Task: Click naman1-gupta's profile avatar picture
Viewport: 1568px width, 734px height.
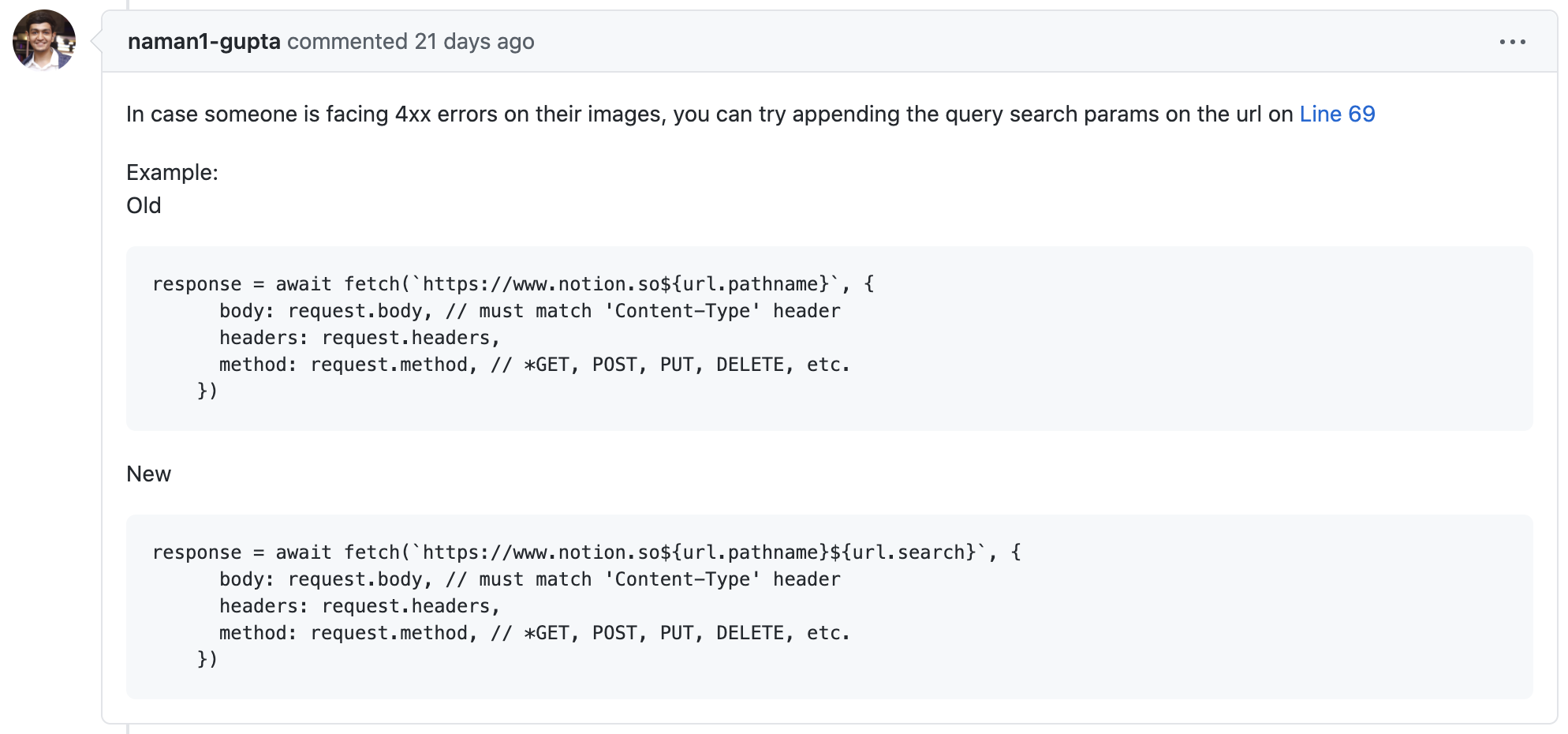Action: coord(44,40)
